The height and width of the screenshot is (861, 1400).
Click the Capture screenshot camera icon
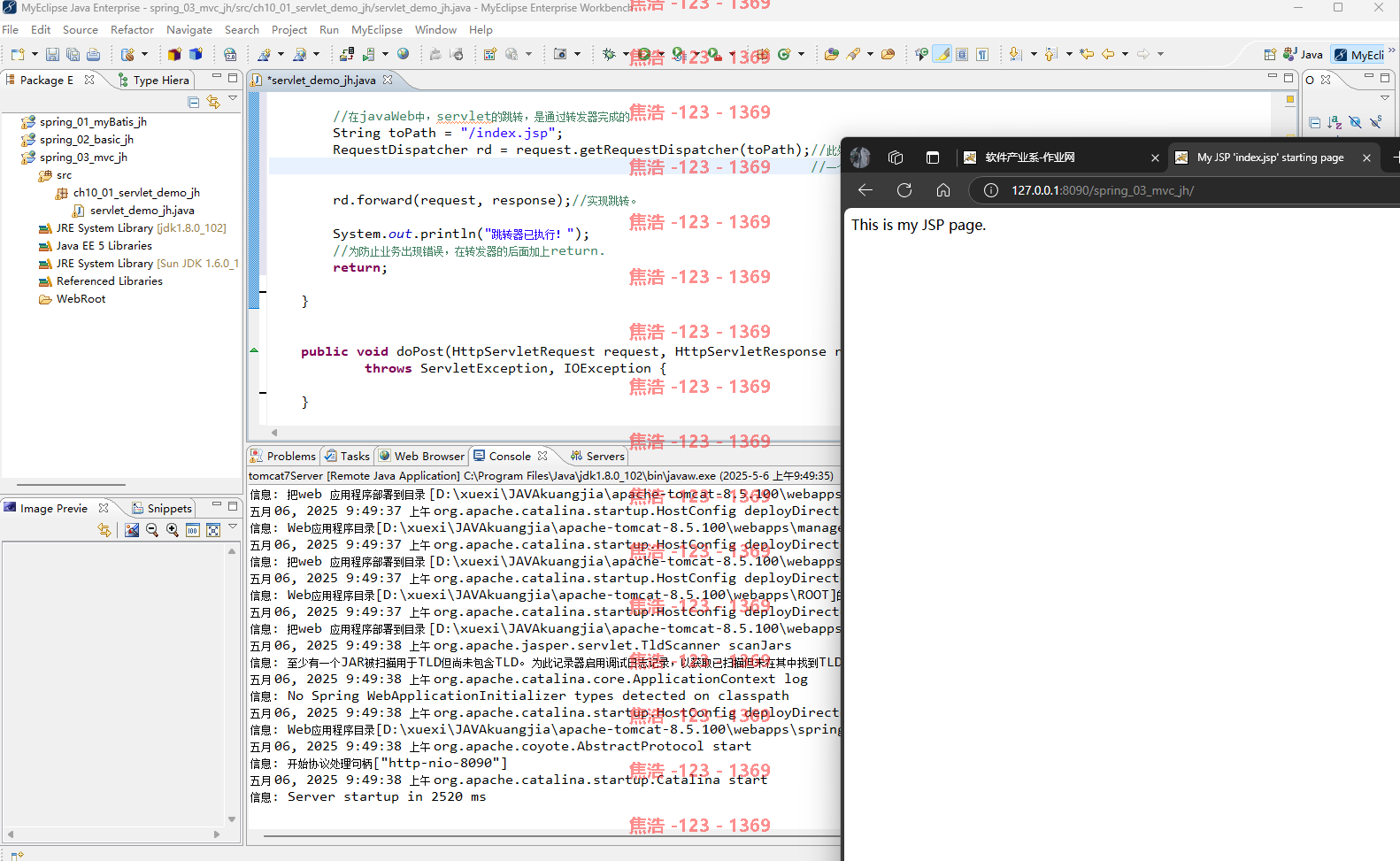click(560, 55)
